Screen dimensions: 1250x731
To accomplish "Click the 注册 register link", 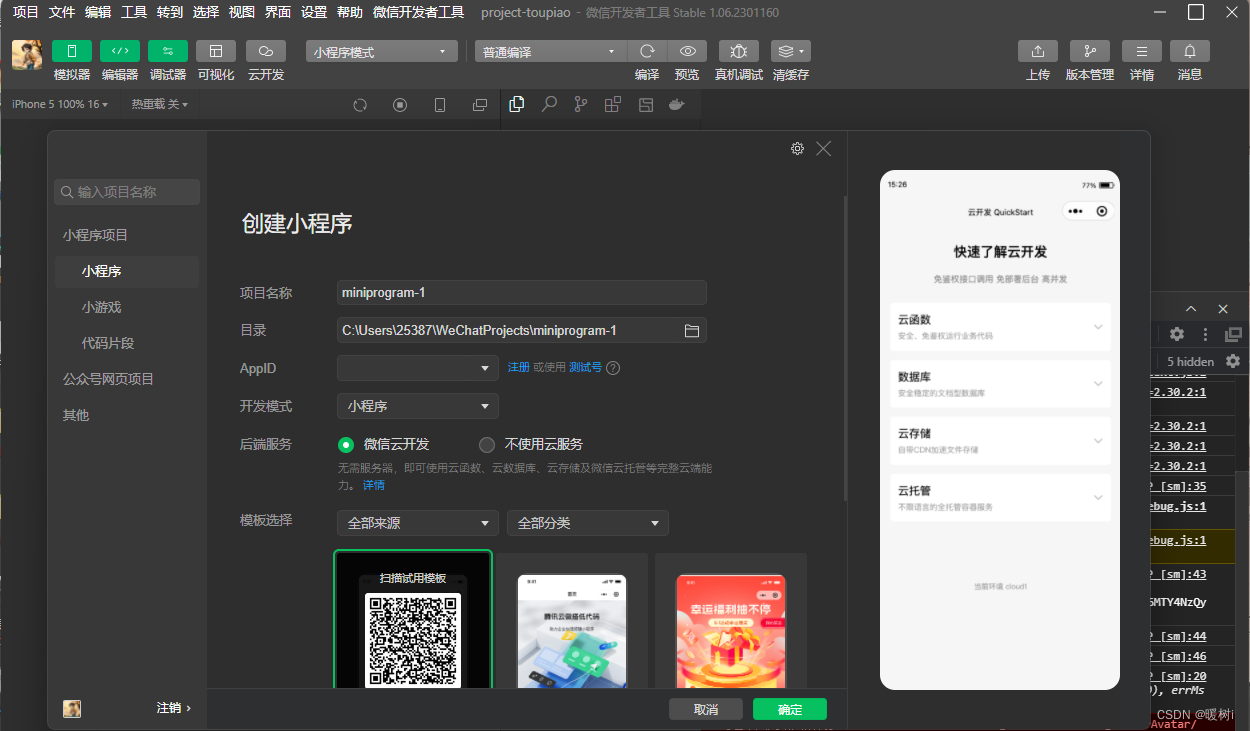I will tap(518, 368).
